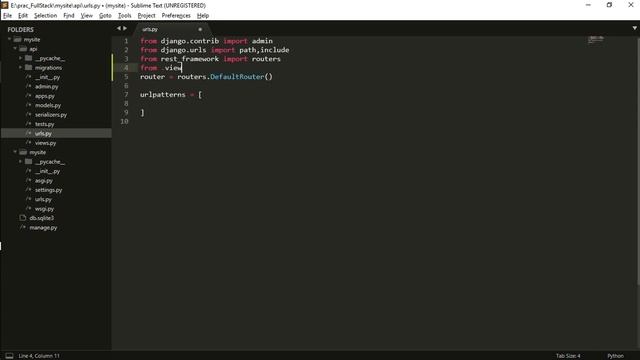The width and height of the screenshot is (640, 360).
Task: Open the Tools menu
Action: tap(124, 16)
